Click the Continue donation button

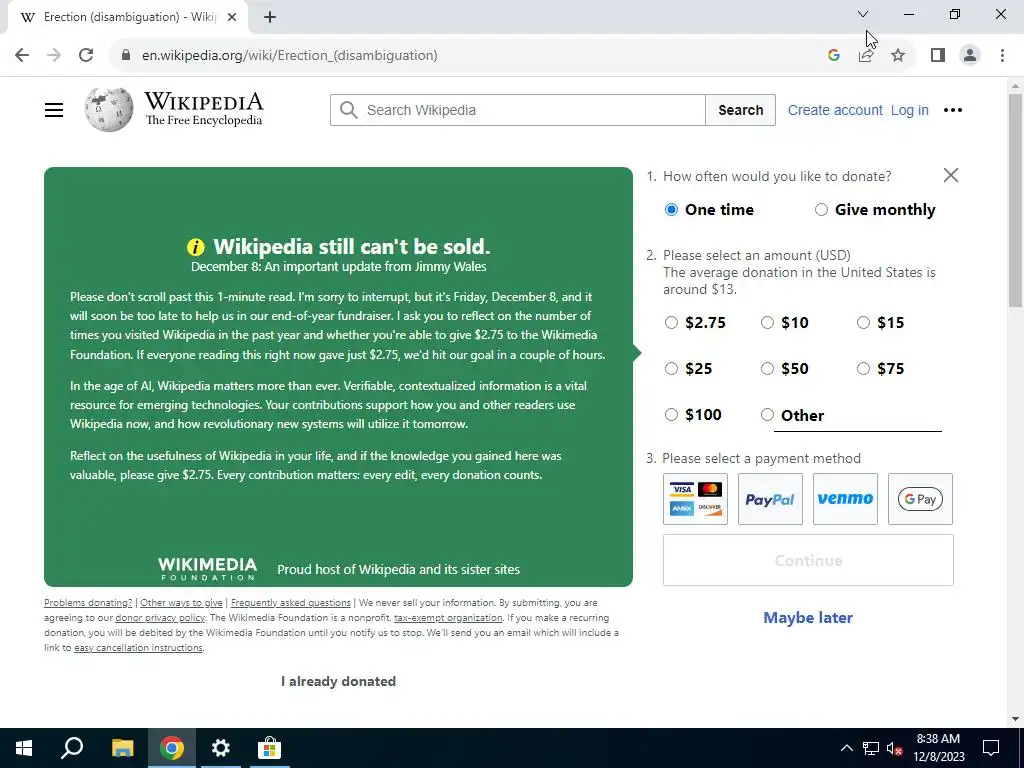(x=808, y=560)
